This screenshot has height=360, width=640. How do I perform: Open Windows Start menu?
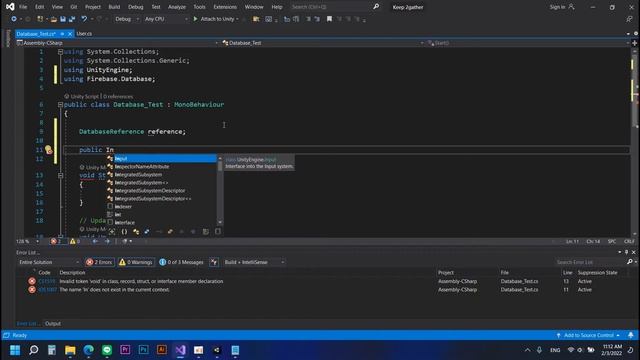[x=15, y=350]
